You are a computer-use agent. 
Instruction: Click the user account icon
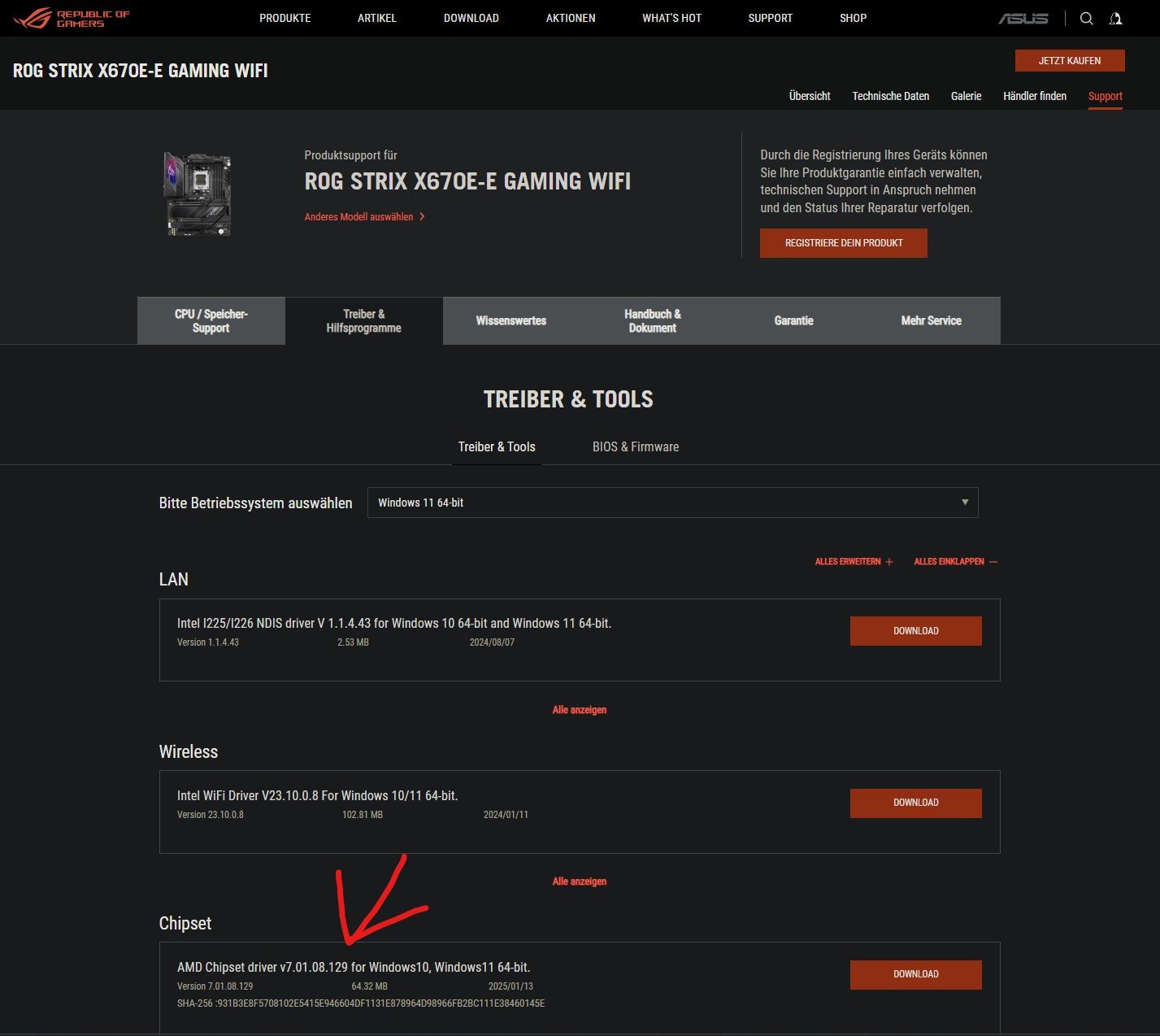point(1116,18)
